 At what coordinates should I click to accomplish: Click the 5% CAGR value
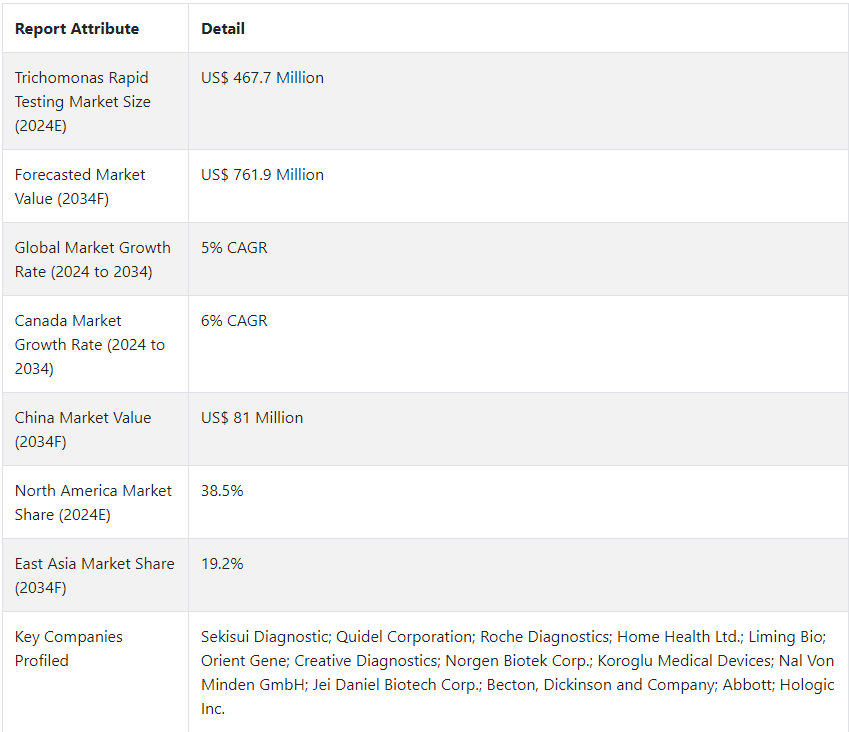[x=234, y=247]
